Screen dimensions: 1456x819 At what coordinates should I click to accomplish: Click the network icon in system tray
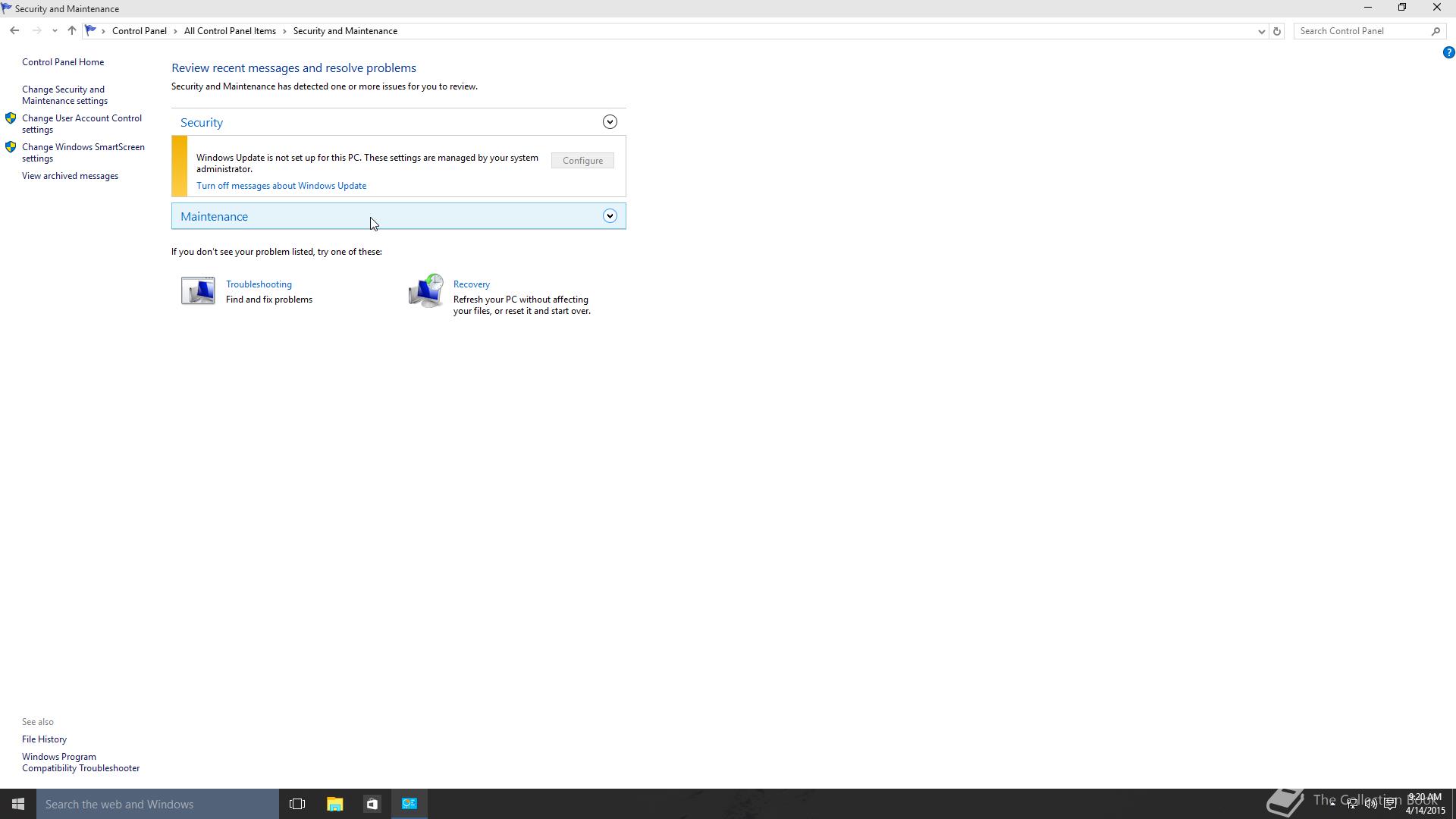[1352, 804]
